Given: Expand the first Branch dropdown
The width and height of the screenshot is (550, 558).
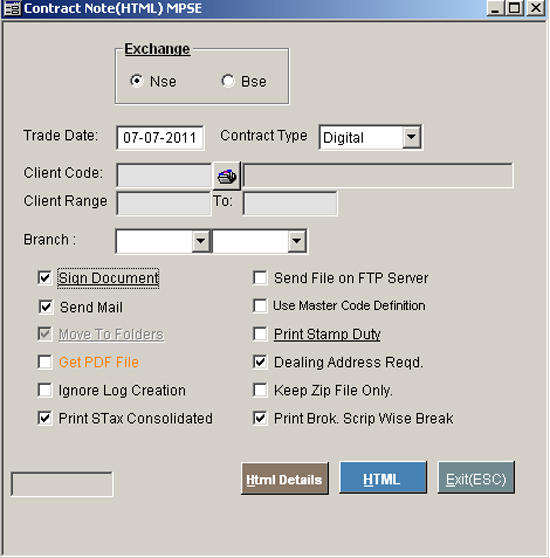Looking at the screenshot, I should click(x=201, y=241).
